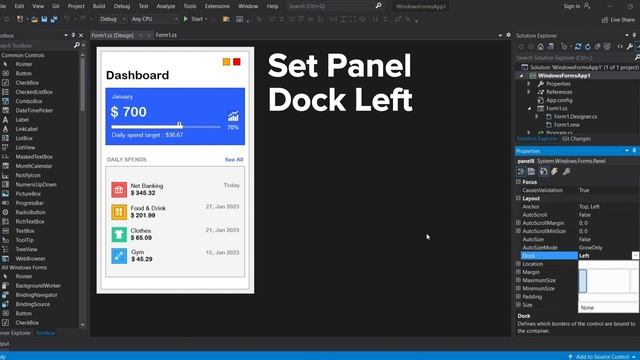
Task: Click the green Clothes t-shirt icon
Action: tap(119, 234)
